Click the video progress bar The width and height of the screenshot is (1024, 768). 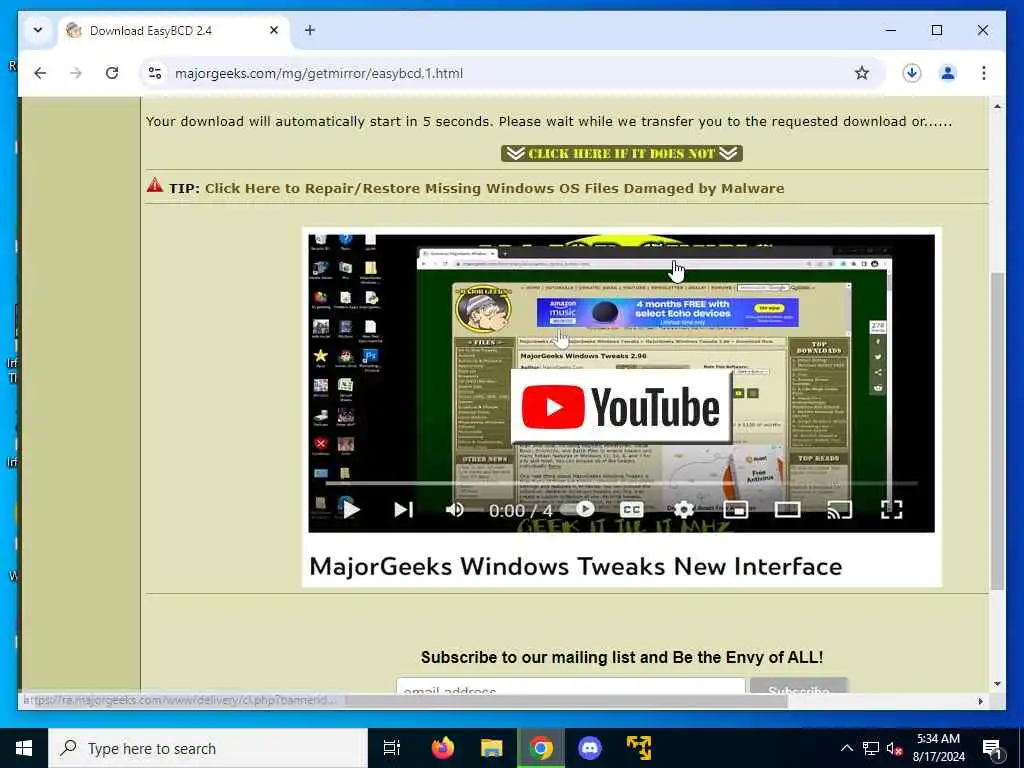click(x=621, y=483)
